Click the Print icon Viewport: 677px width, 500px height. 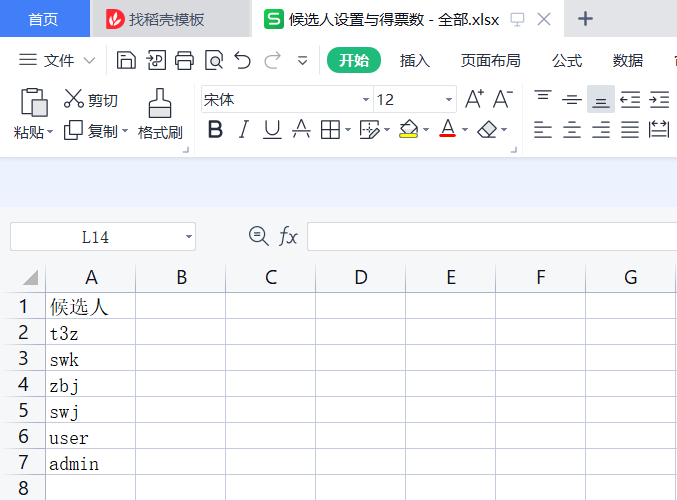(184, 60)
